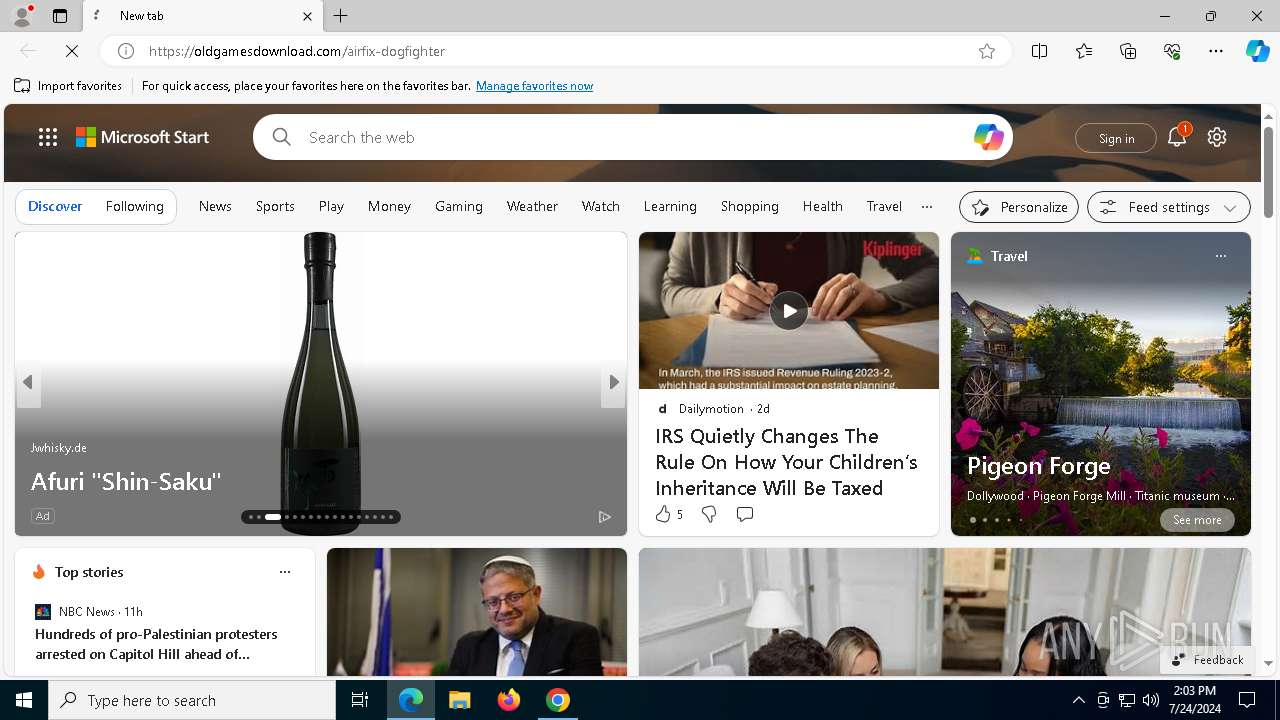Go to Microsoft Start home logo
This screenshot has width=1280, height=720.
[x=143, y=137]
